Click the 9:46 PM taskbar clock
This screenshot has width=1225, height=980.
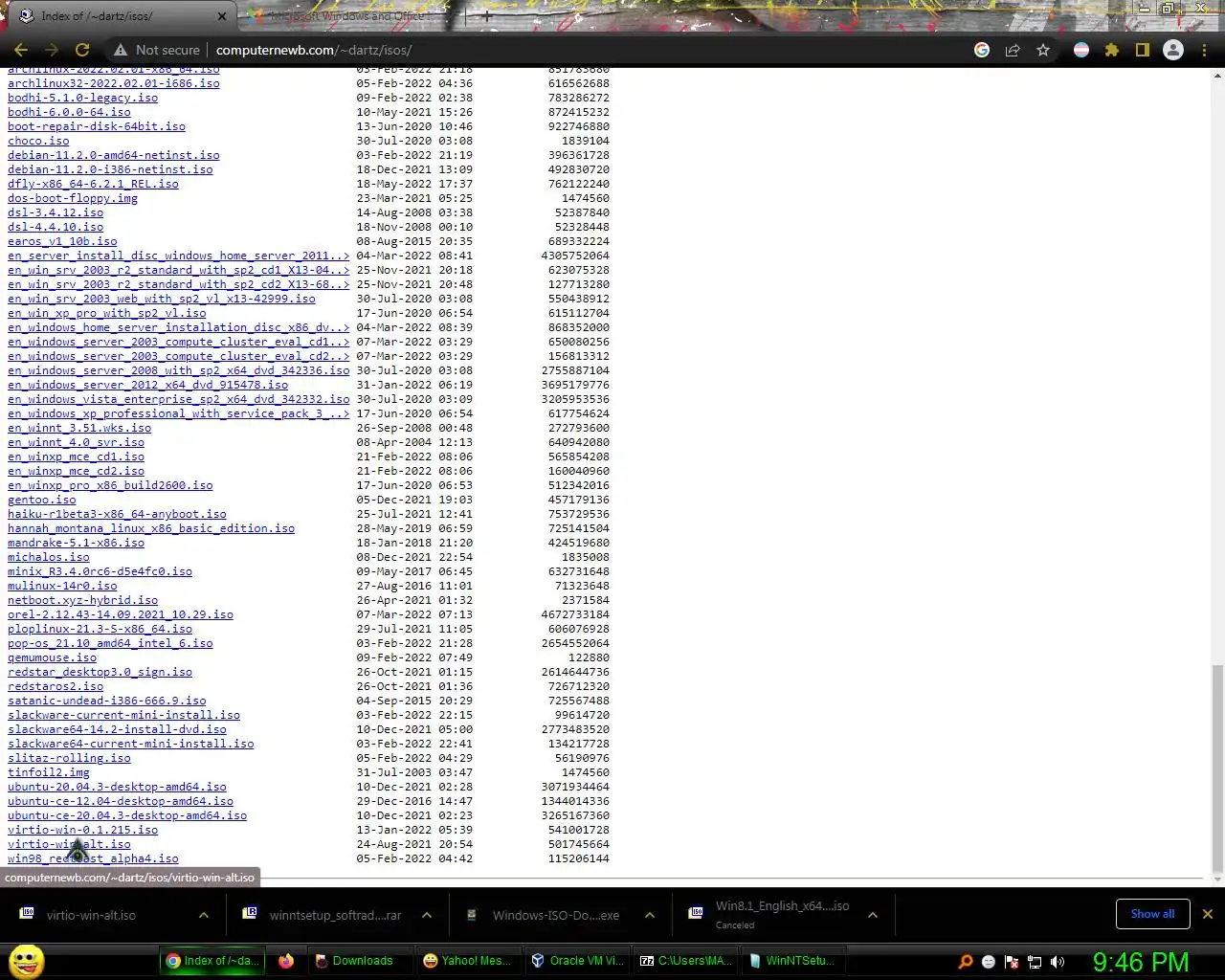1141,962
